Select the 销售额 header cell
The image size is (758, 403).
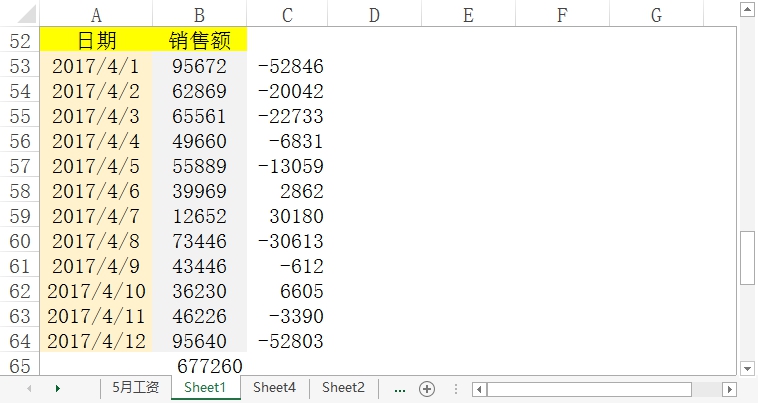pyautogui.click(x=200, y=40)
